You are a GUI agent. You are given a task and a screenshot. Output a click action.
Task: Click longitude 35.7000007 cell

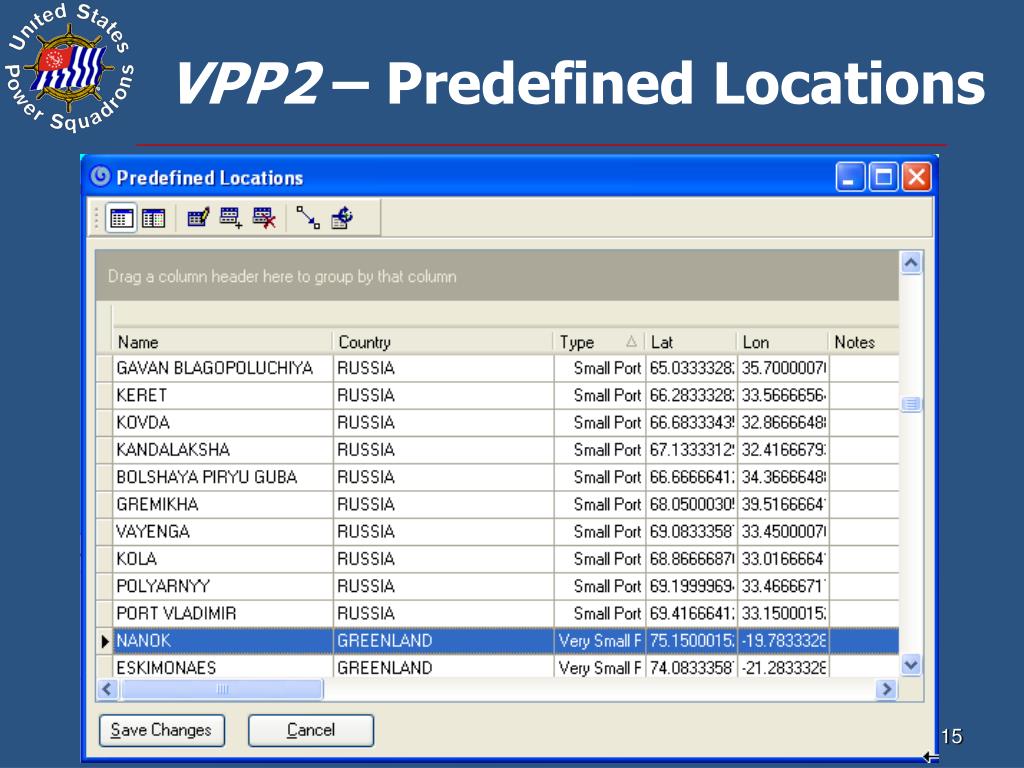784,368
